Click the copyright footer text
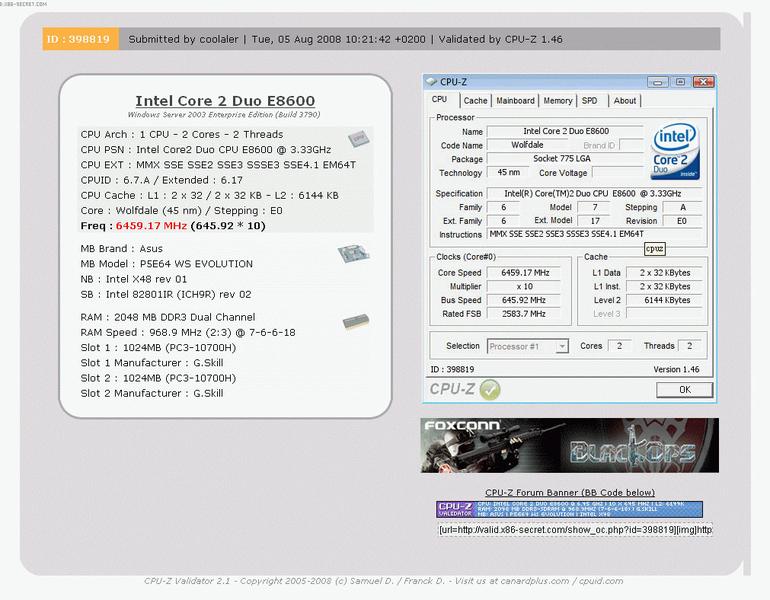 click(x=384, y=581)
